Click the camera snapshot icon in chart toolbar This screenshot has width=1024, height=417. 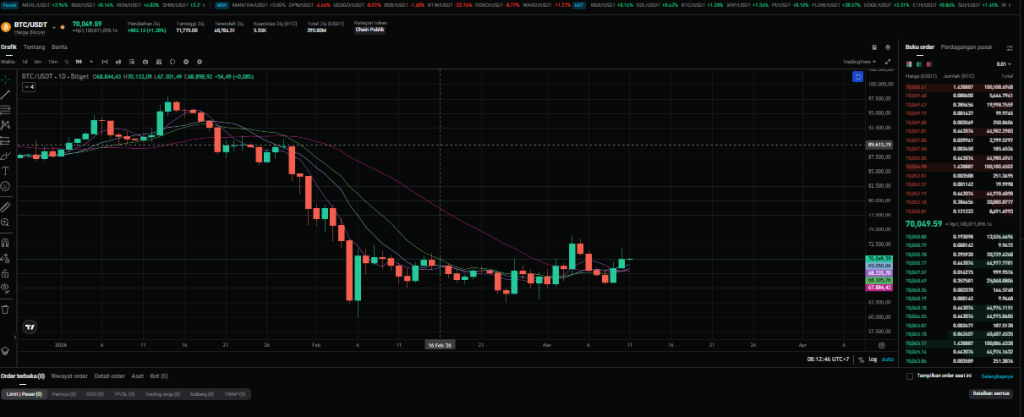[875, 48]
